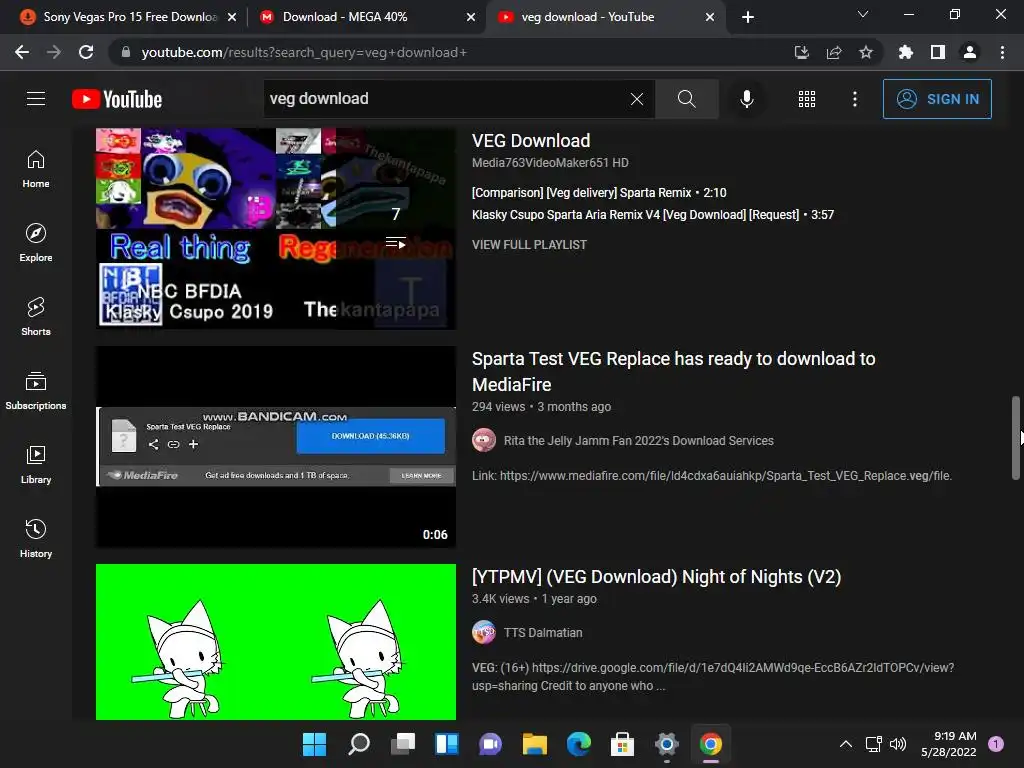
Task: Click the install app icon in address bar
Action: (801, 52)
